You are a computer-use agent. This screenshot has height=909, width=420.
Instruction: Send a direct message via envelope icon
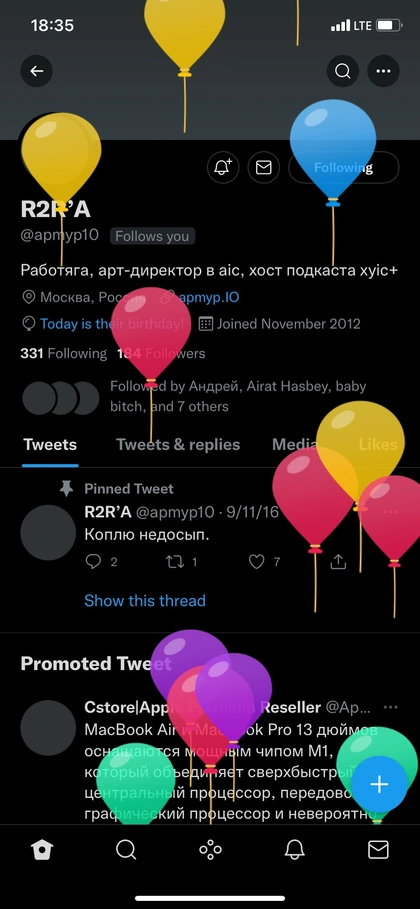pyautogui.click(x=264, y=168)
